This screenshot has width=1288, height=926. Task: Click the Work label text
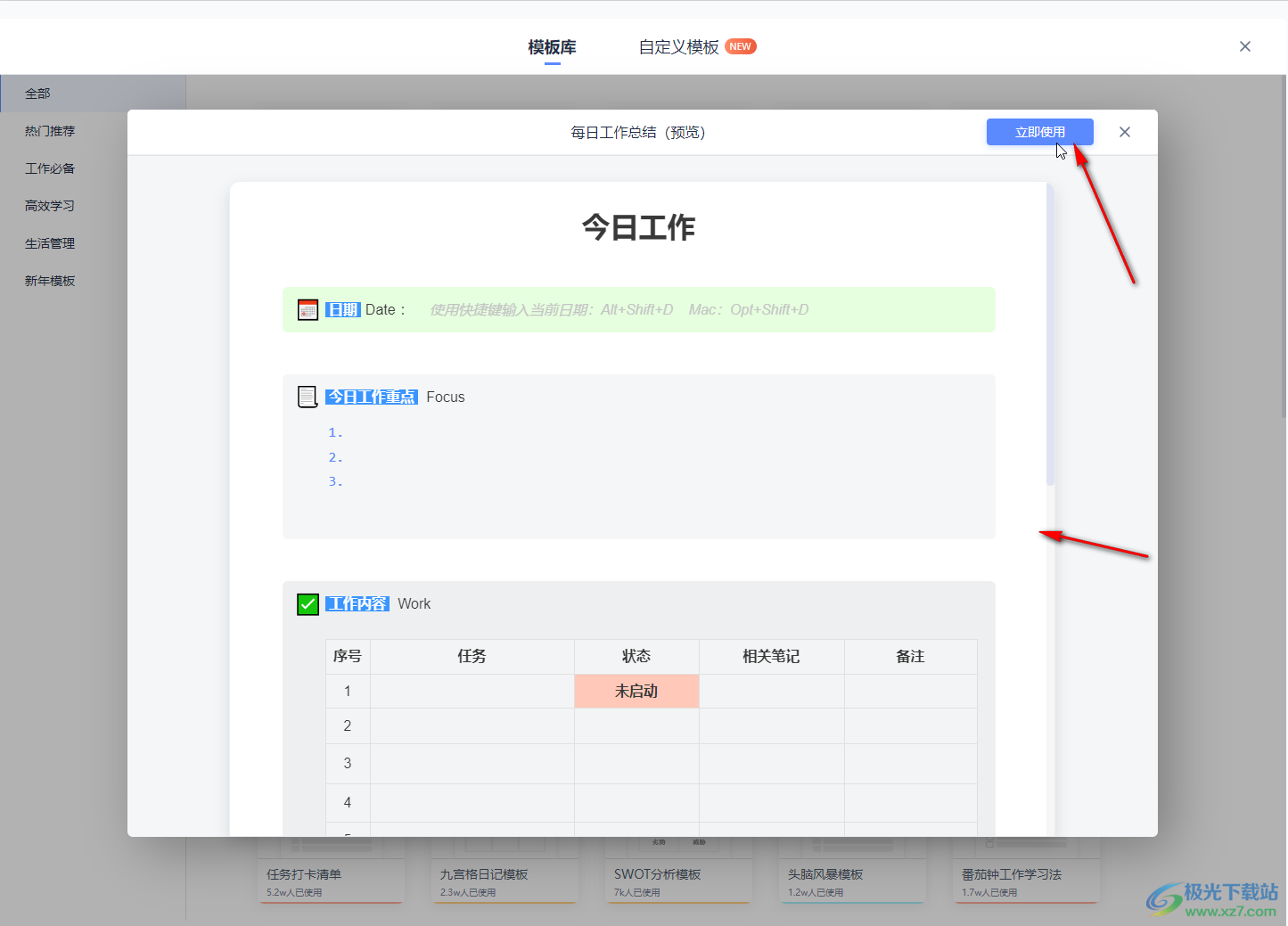(414, 603)
